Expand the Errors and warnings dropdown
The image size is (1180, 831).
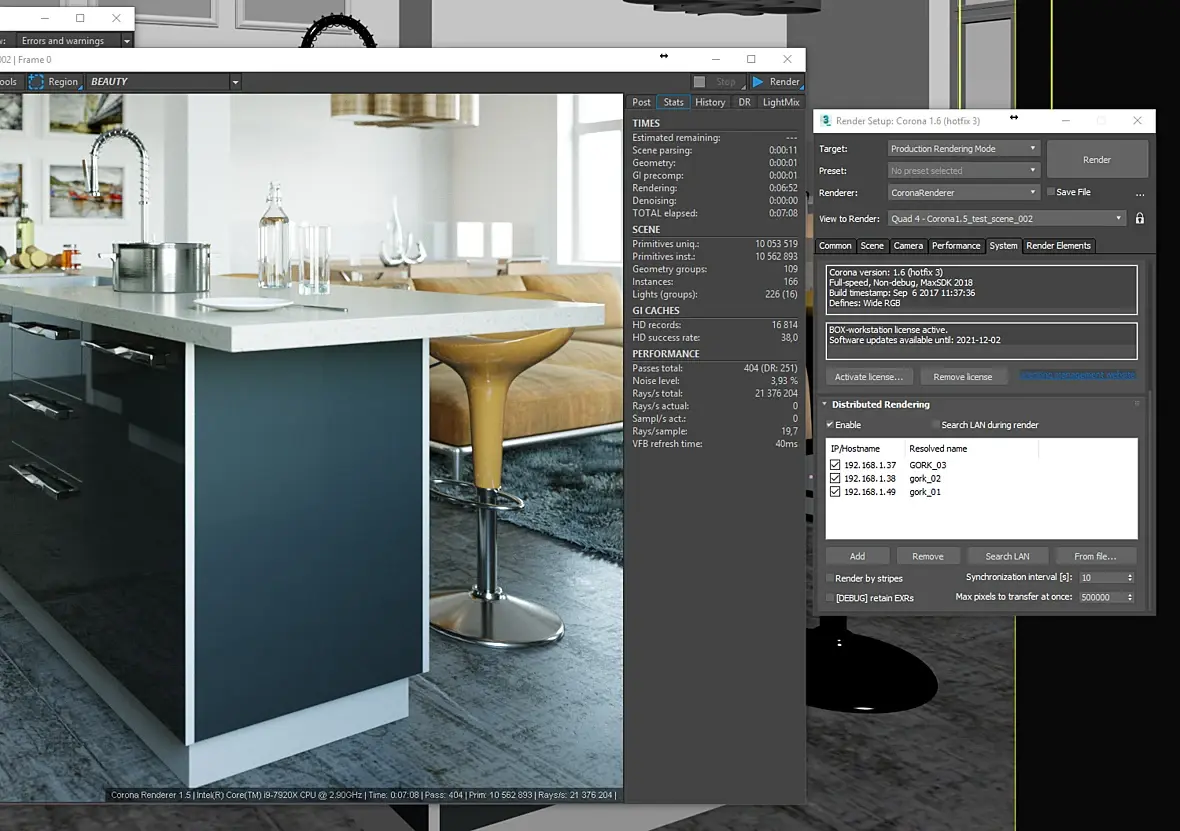tap(126, 41)
